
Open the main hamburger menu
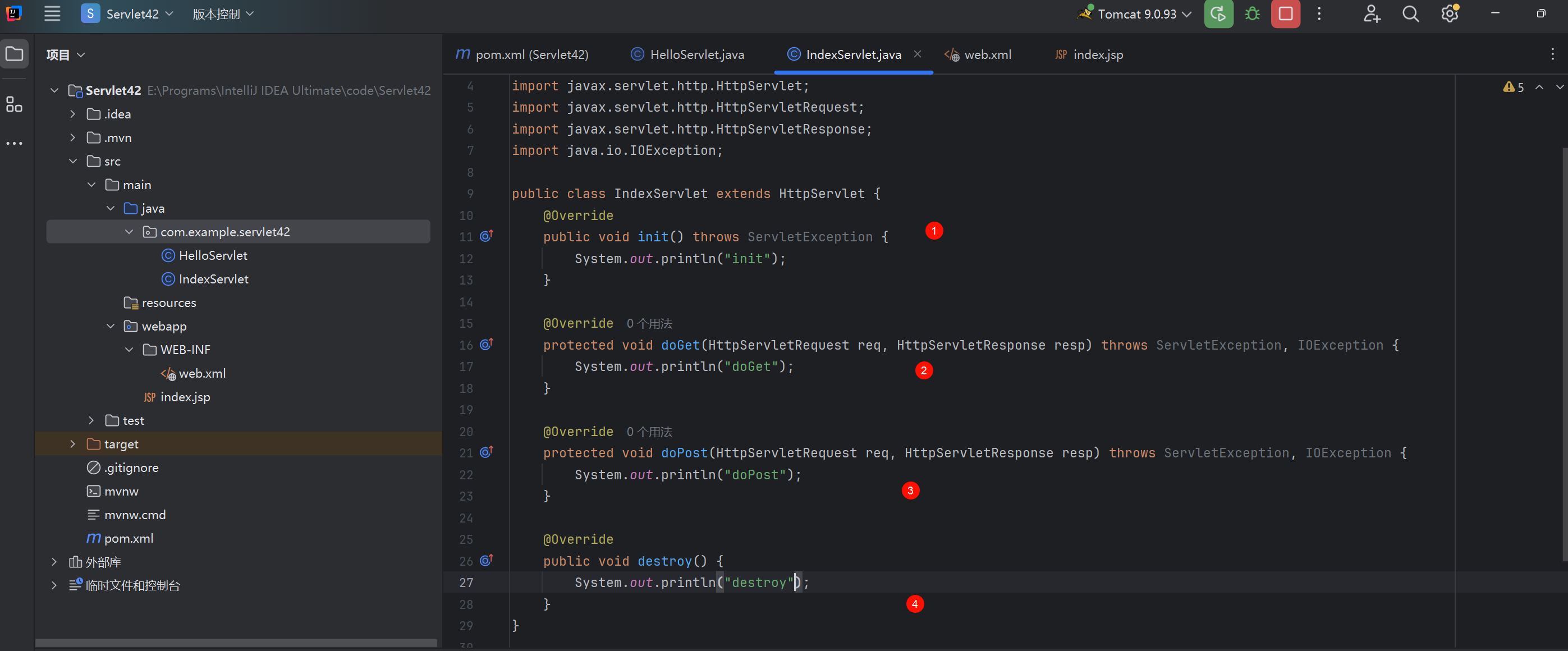52,14
